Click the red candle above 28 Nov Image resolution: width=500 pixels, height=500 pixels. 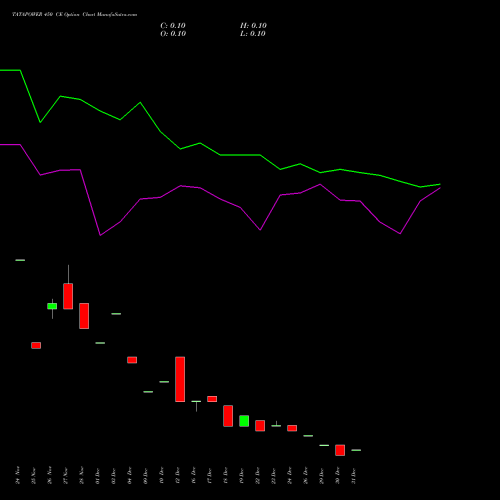84,316
